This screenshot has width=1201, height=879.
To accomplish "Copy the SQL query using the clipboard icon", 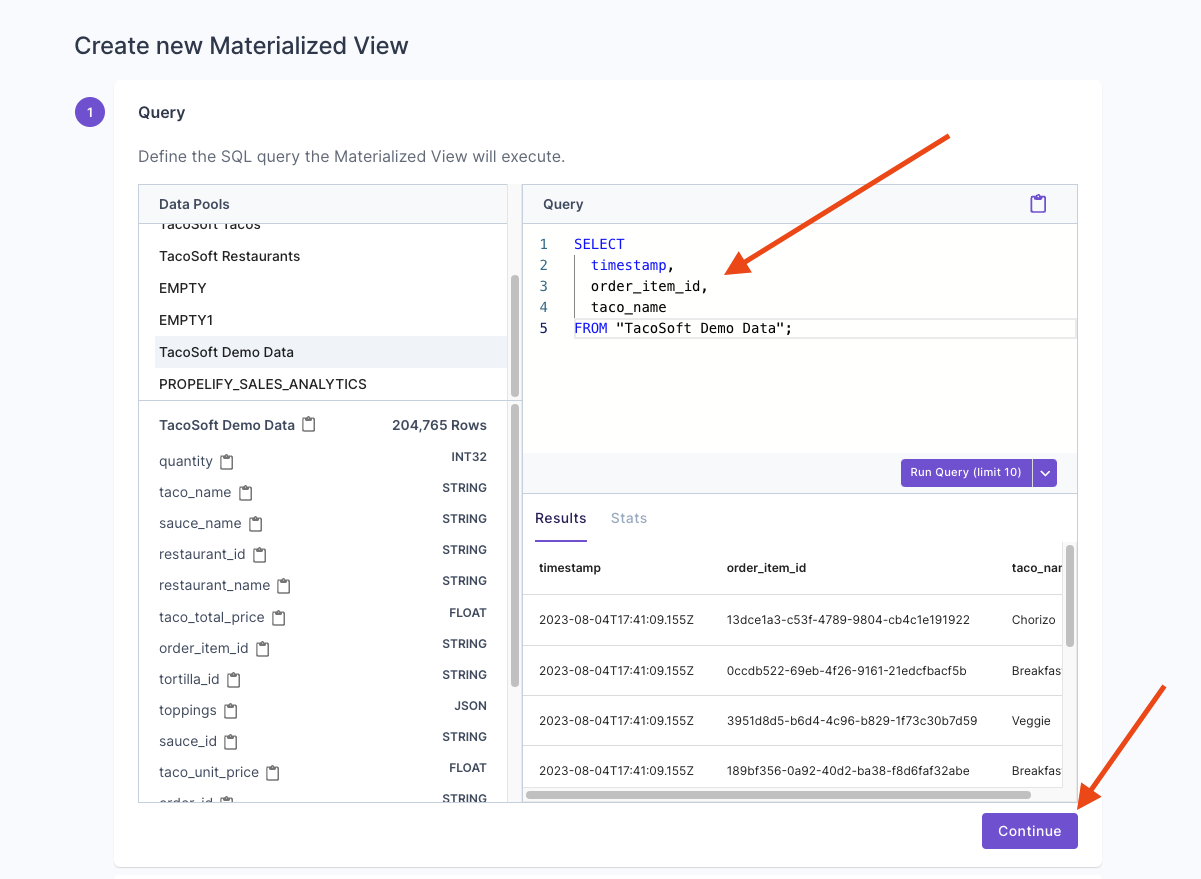I will [1037, 203].
